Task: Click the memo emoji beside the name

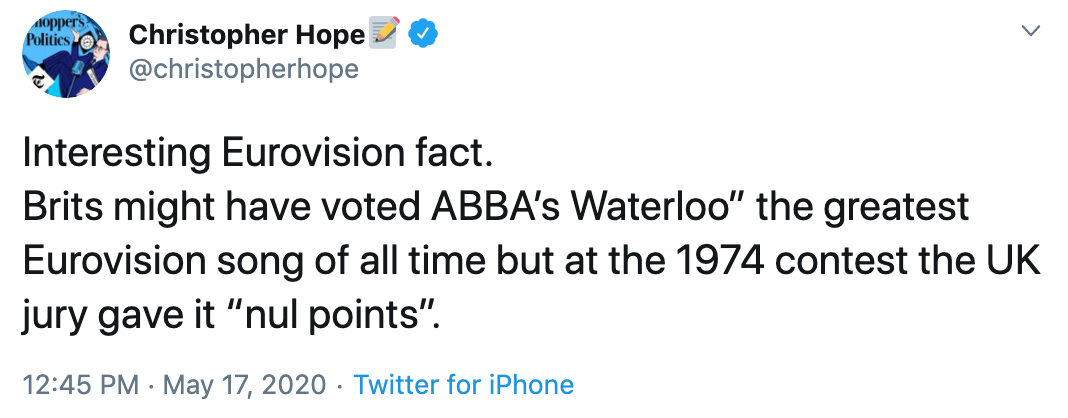Action: coord(385,35)
